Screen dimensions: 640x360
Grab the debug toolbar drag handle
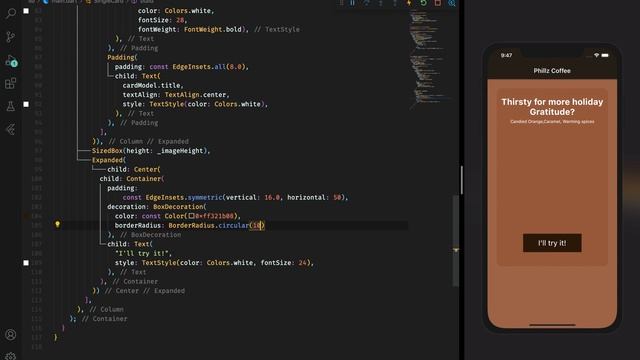(x=342, y=3)
